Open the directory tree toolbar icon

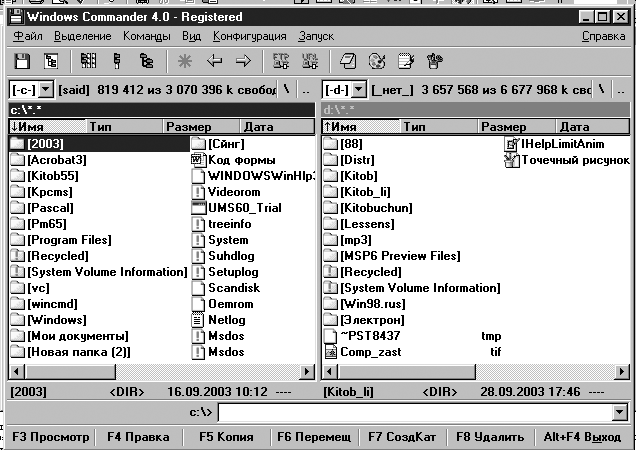[51, 61]
